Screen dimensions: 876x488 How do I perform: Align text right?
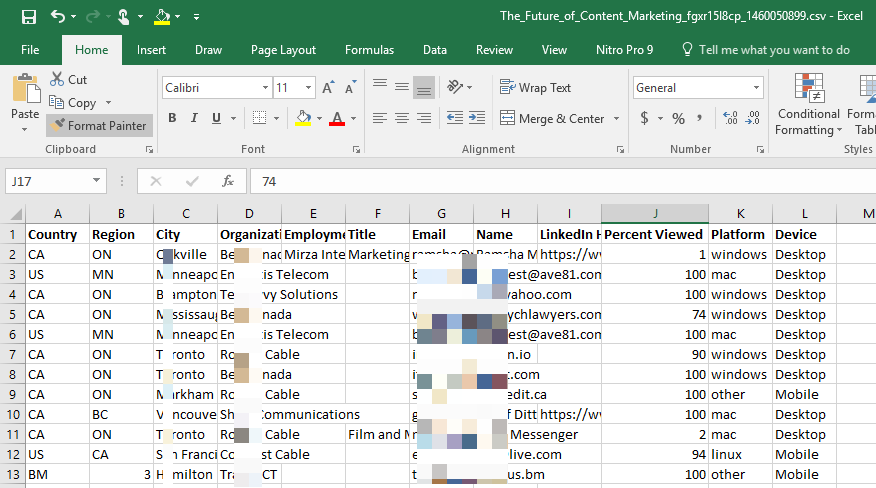point(424,118)
